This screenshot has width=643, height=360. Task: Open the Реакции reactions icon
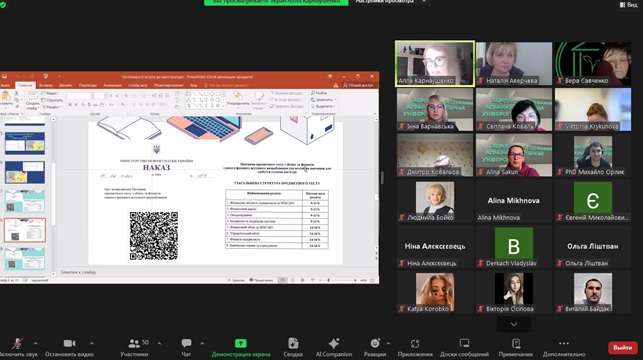point(375,343)
